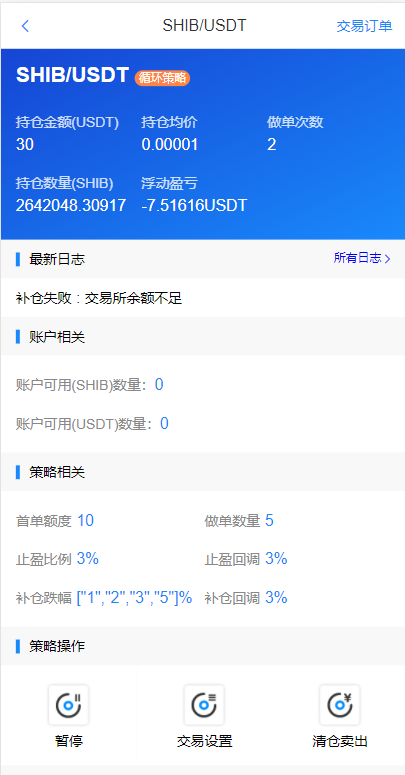Click 持仓金额(USDT) value 30
The width and height of the screenshot is (405, 775).
pos(25,144)
